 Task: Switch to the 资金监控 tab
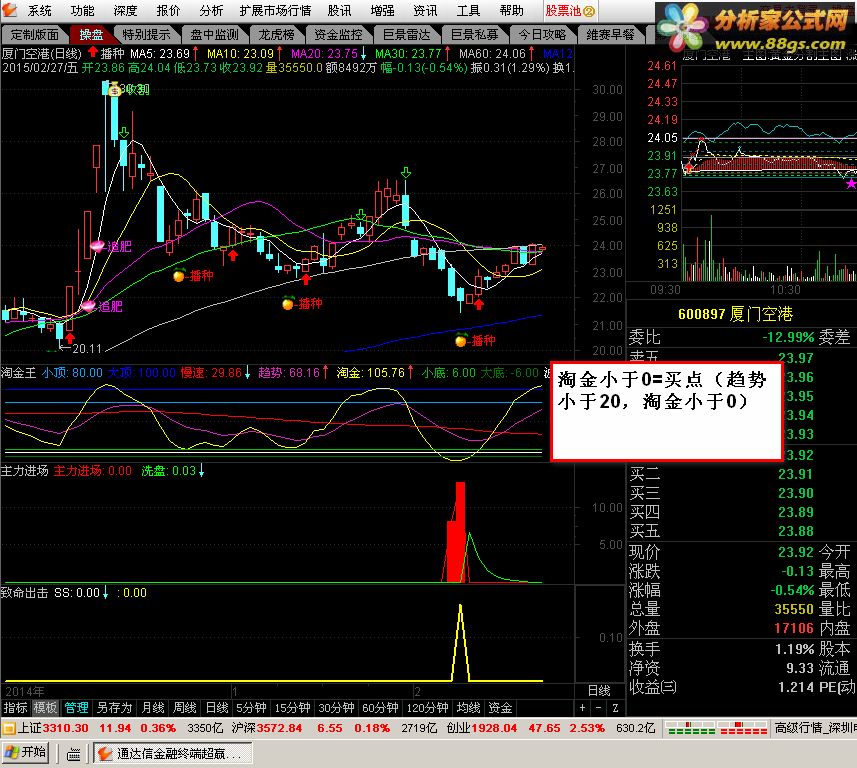click(338, 34)
